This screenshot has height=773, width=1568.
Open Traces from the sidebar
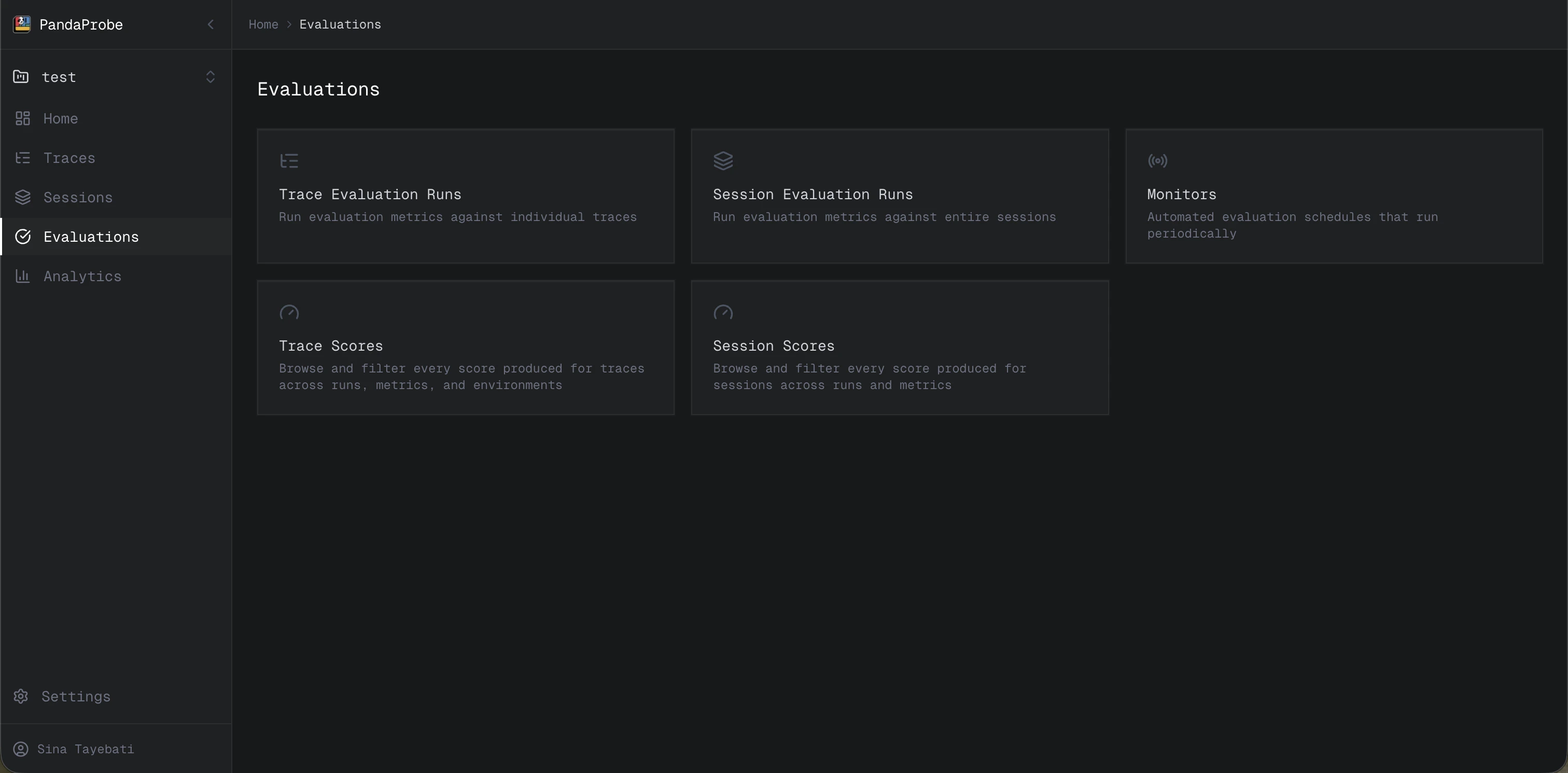click(116, 158)
